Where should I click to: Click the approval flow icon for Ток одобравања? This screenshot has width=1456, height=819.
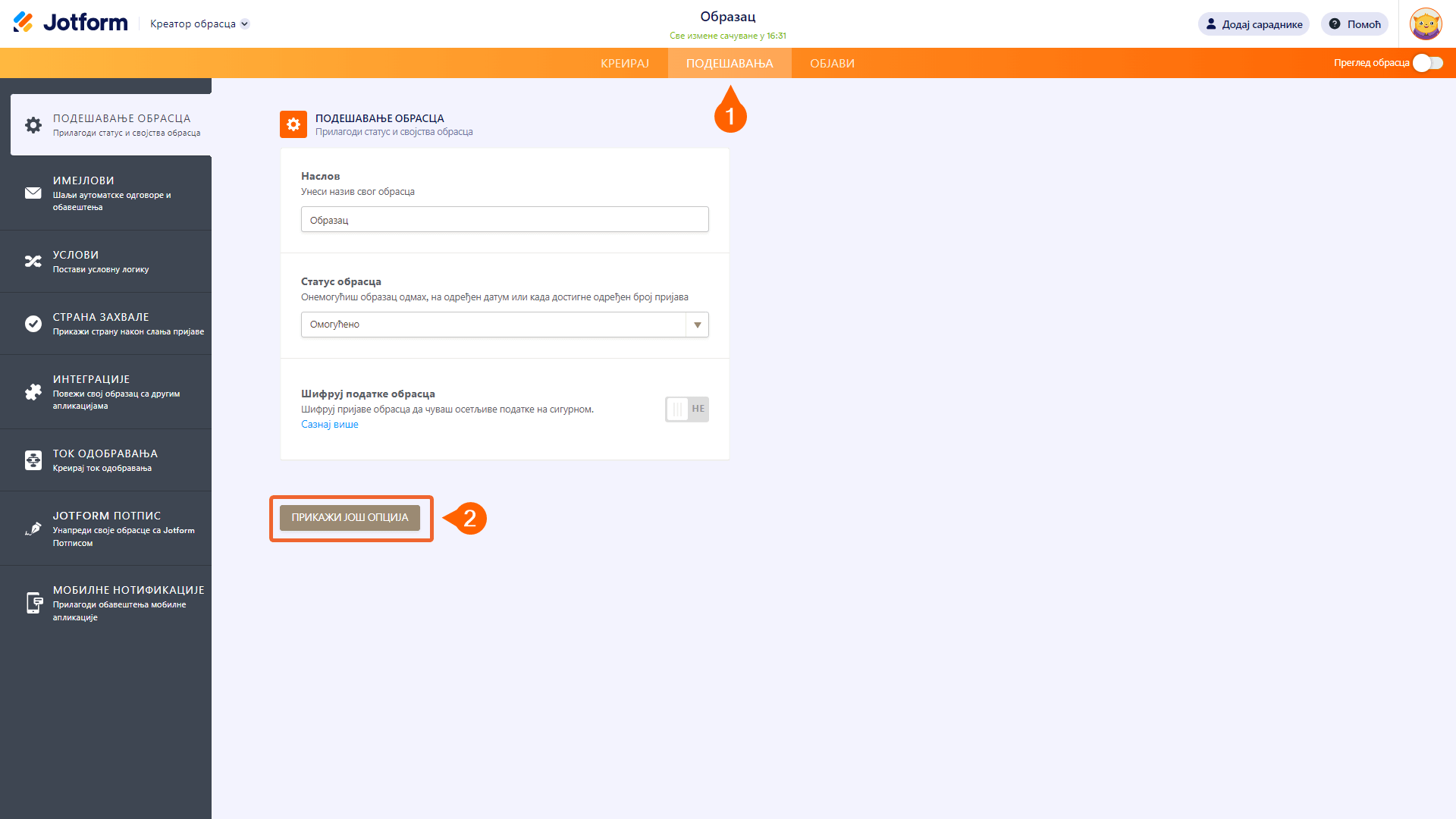[x=33, y=460]
